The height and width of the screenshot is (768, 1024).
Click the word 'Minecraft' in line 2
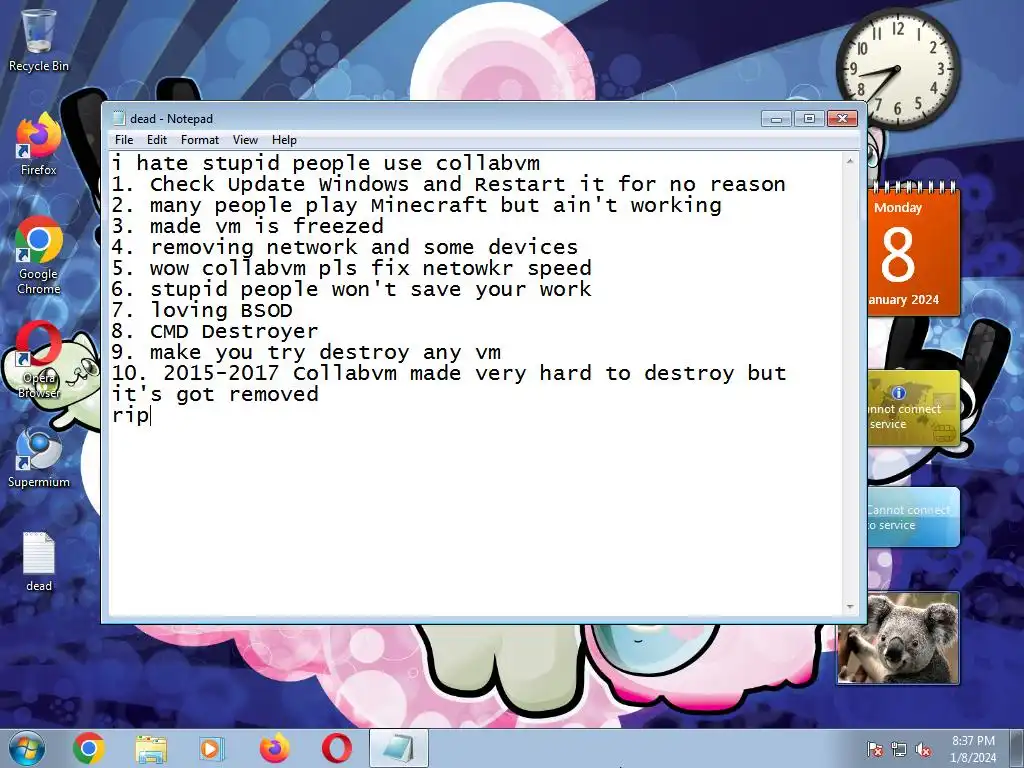point(429,204)
